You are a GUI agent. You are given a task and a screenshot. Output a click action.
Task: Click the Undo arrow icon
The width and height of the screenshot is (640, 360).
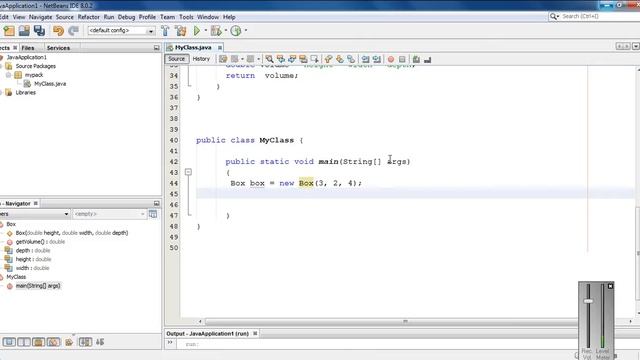coord(58,31)
